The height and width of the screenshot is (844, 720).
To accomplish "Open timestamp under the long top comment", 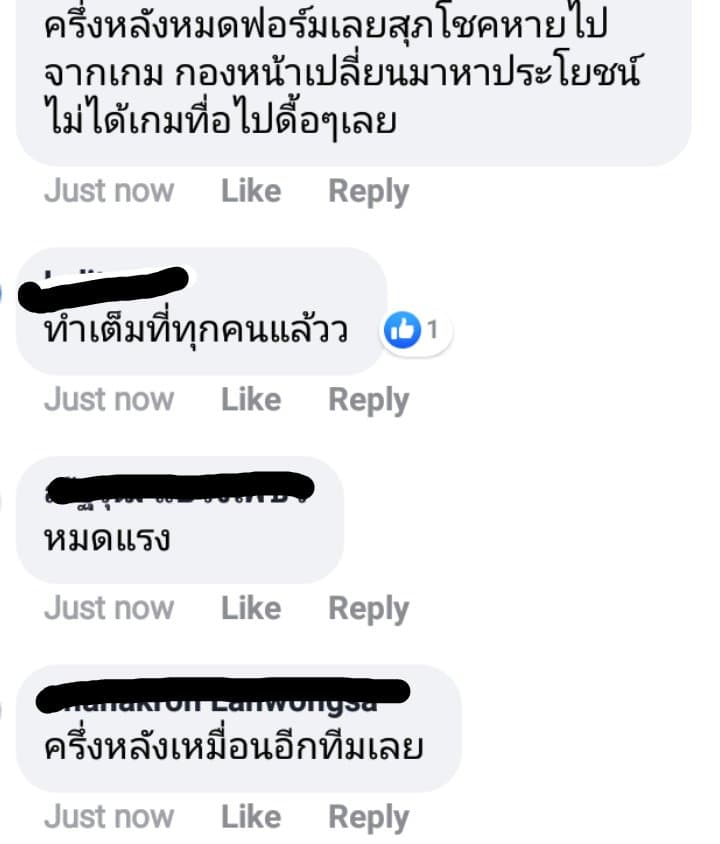I will tap(109, 191).
